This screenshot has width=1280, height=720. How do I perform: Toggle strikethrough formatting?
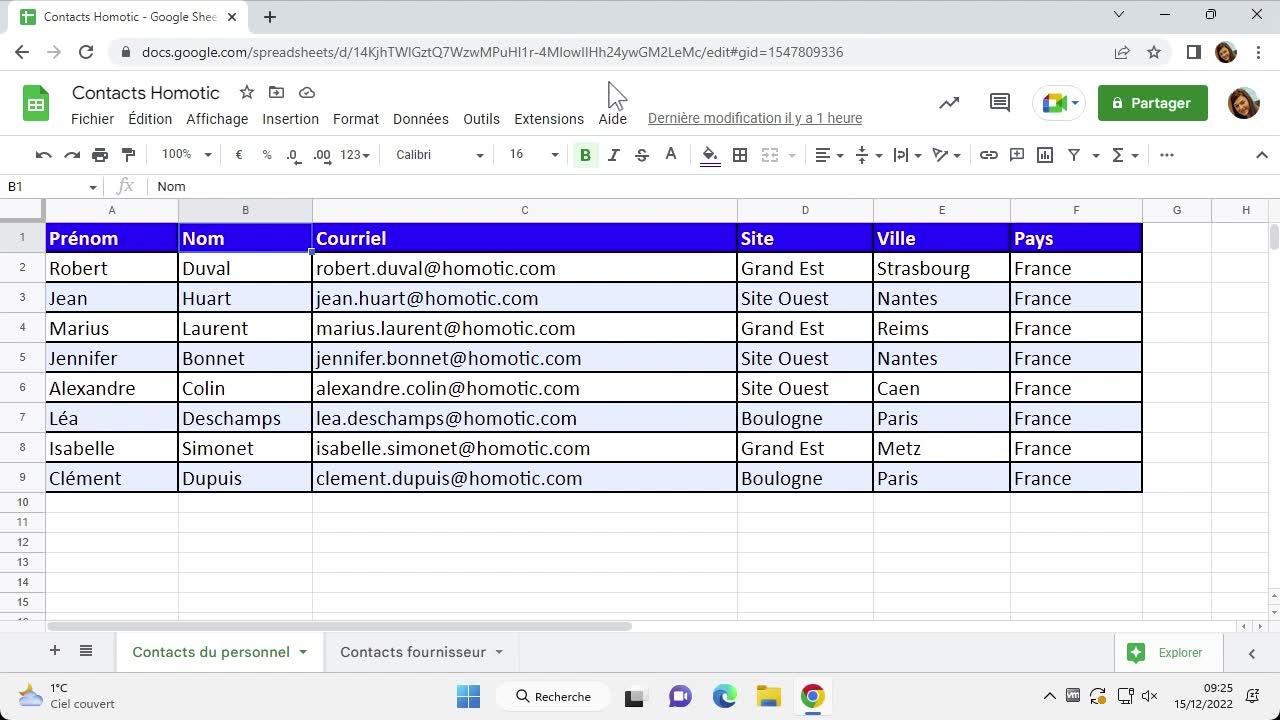tap(642, 155)
